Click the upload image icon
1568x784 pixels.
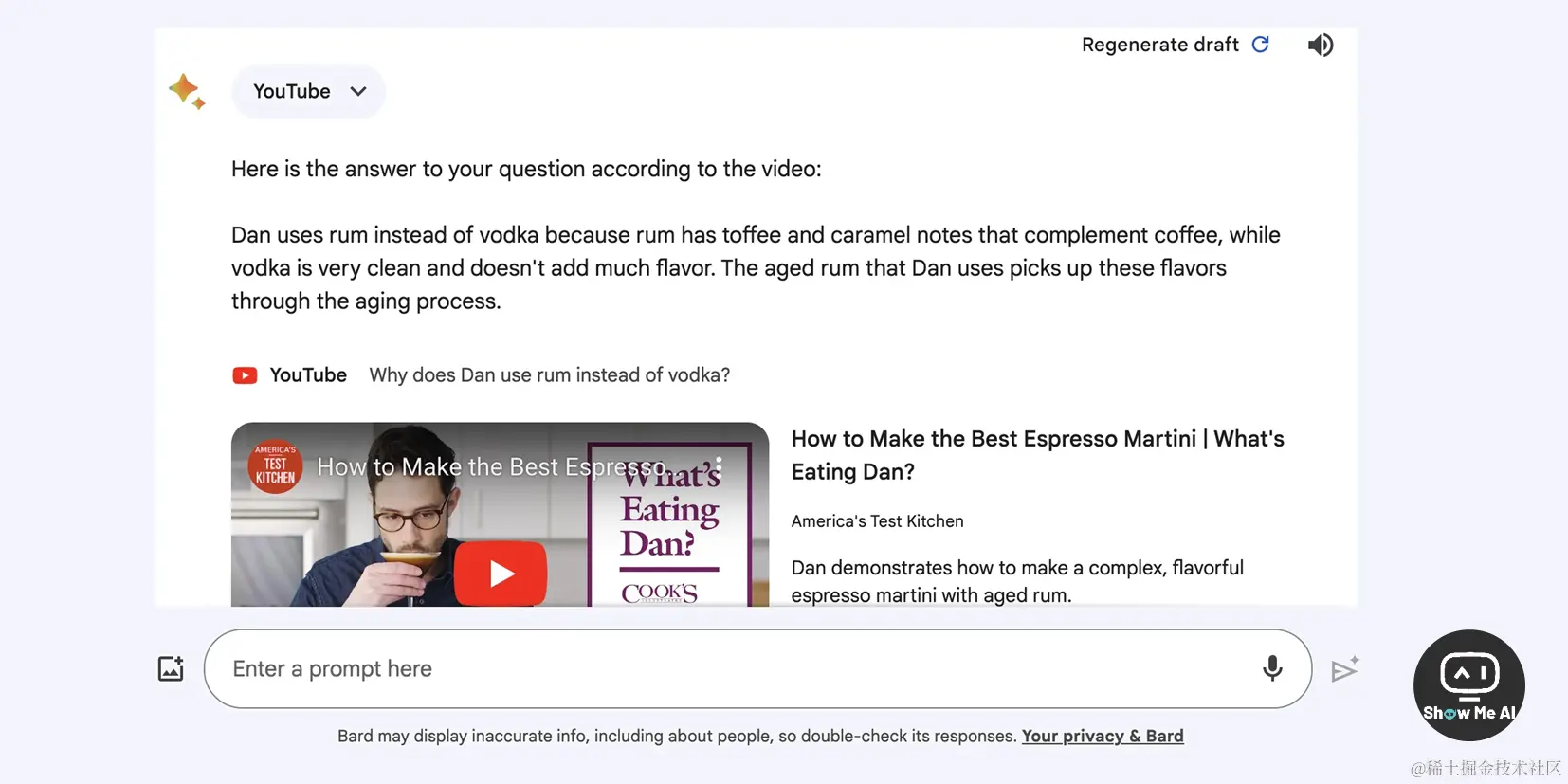[x=171, y=668]
